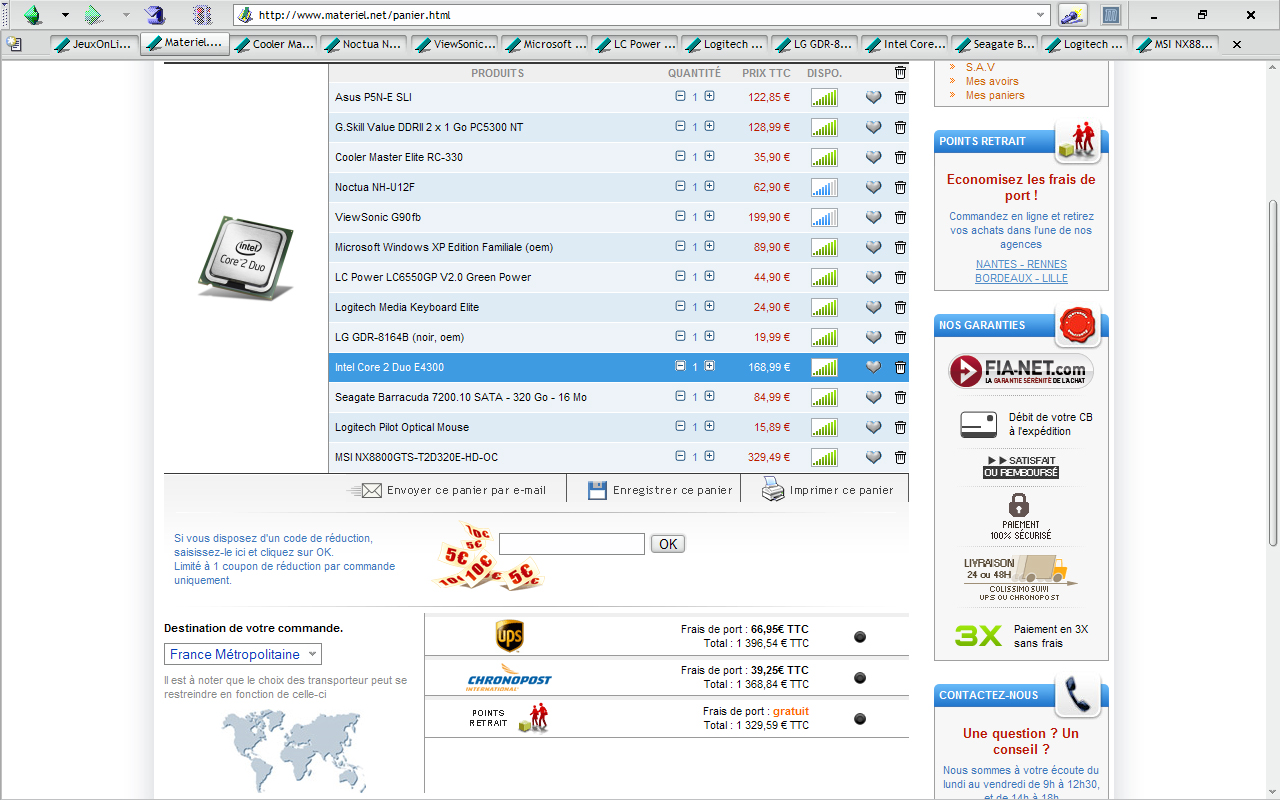This screenshot has height=800, width=1280.
Task: Click the envelope icon to email basket
Action: (365, 490)
